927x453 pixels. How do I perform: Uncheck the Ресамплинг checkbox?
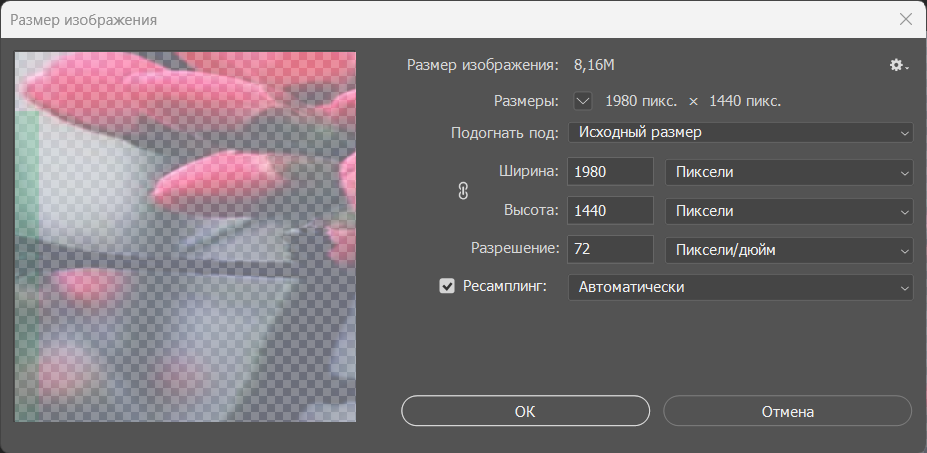(x=447, y=287)
